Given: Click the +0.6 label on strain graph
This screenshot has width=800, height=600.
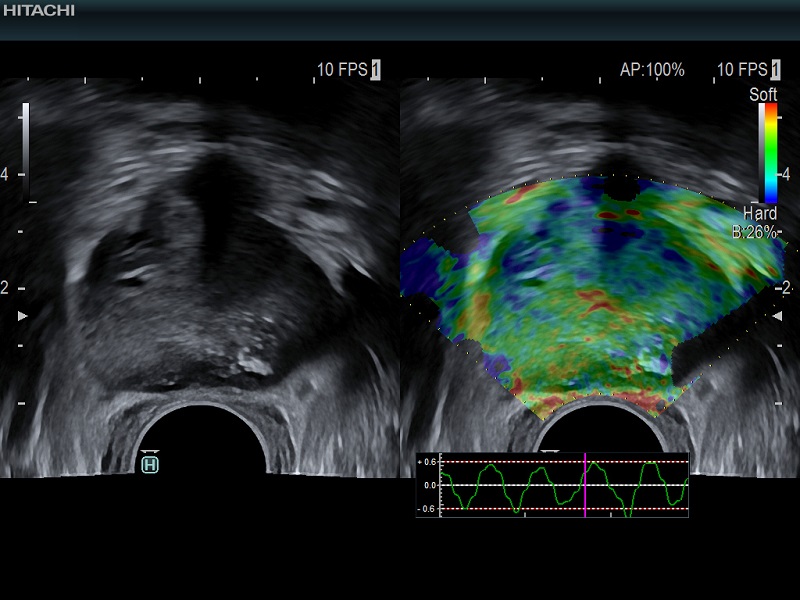Looking at the screenshot, I should click(x=428, y=462).
